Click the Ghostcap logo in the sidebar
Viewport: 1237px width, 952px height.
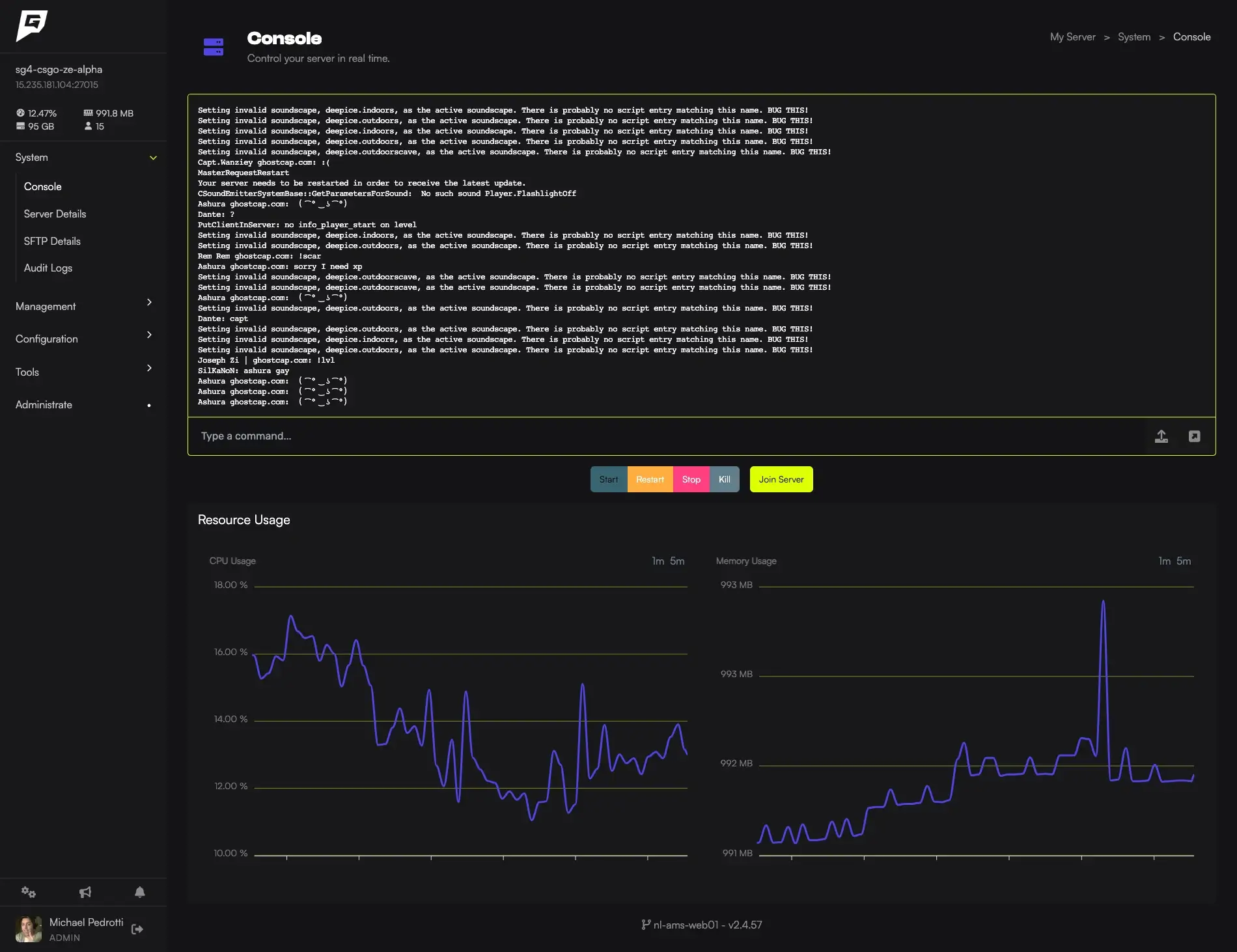click(x=31, y=26)
